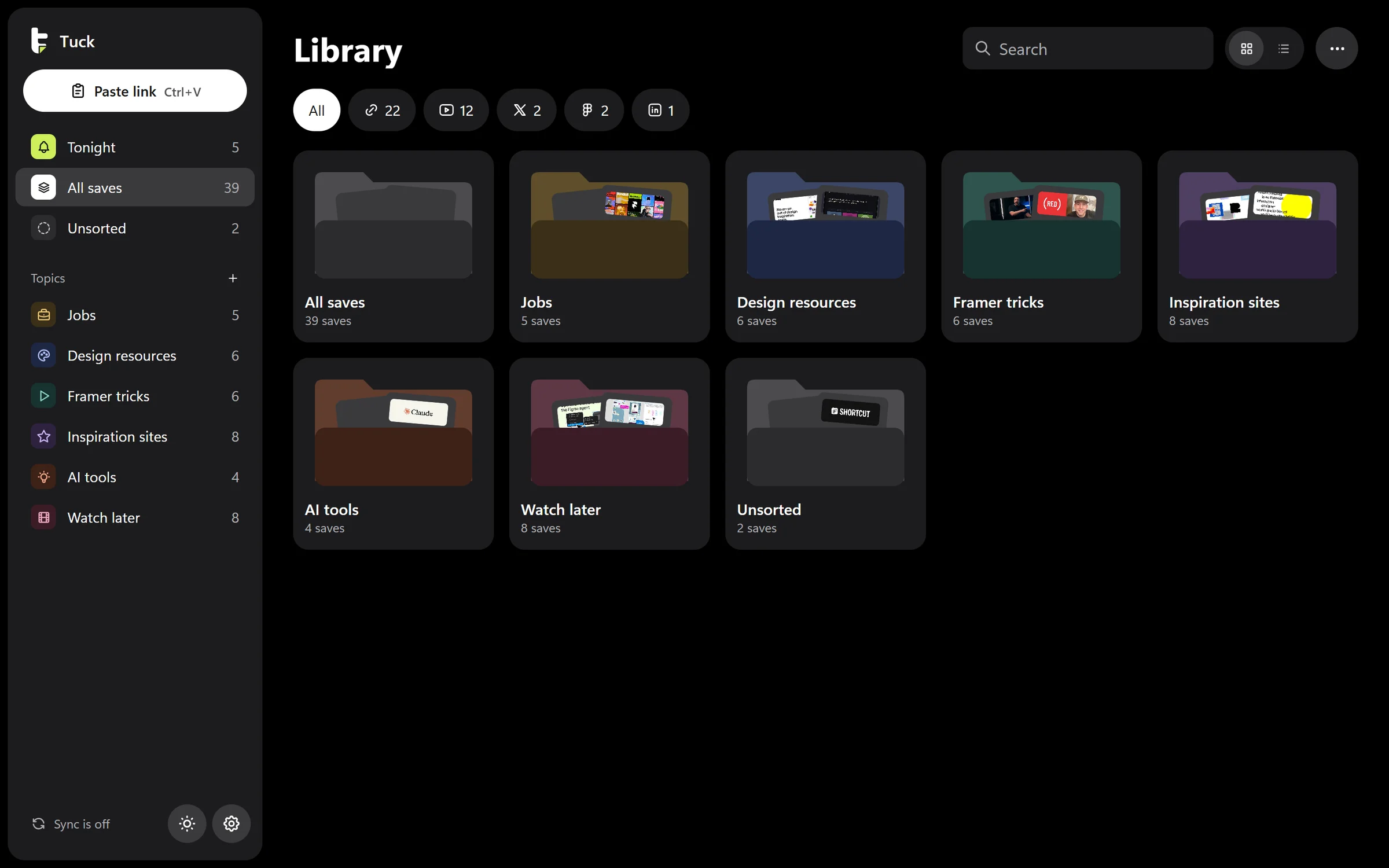Filter by X posts showing 2

(x=527, y=110)
